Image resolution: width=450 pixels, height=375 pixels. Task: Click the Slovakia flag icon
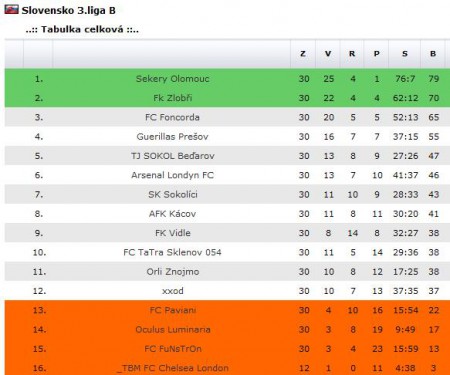pos(11,10)
